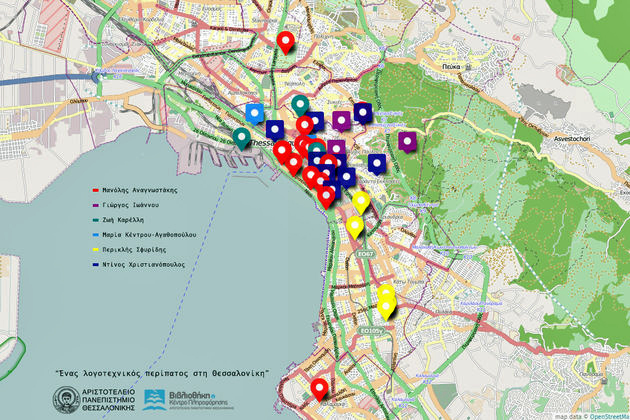630x420 pixels.
Task: Open the upper yellow pin below the marker cluster
Action: 361,203
